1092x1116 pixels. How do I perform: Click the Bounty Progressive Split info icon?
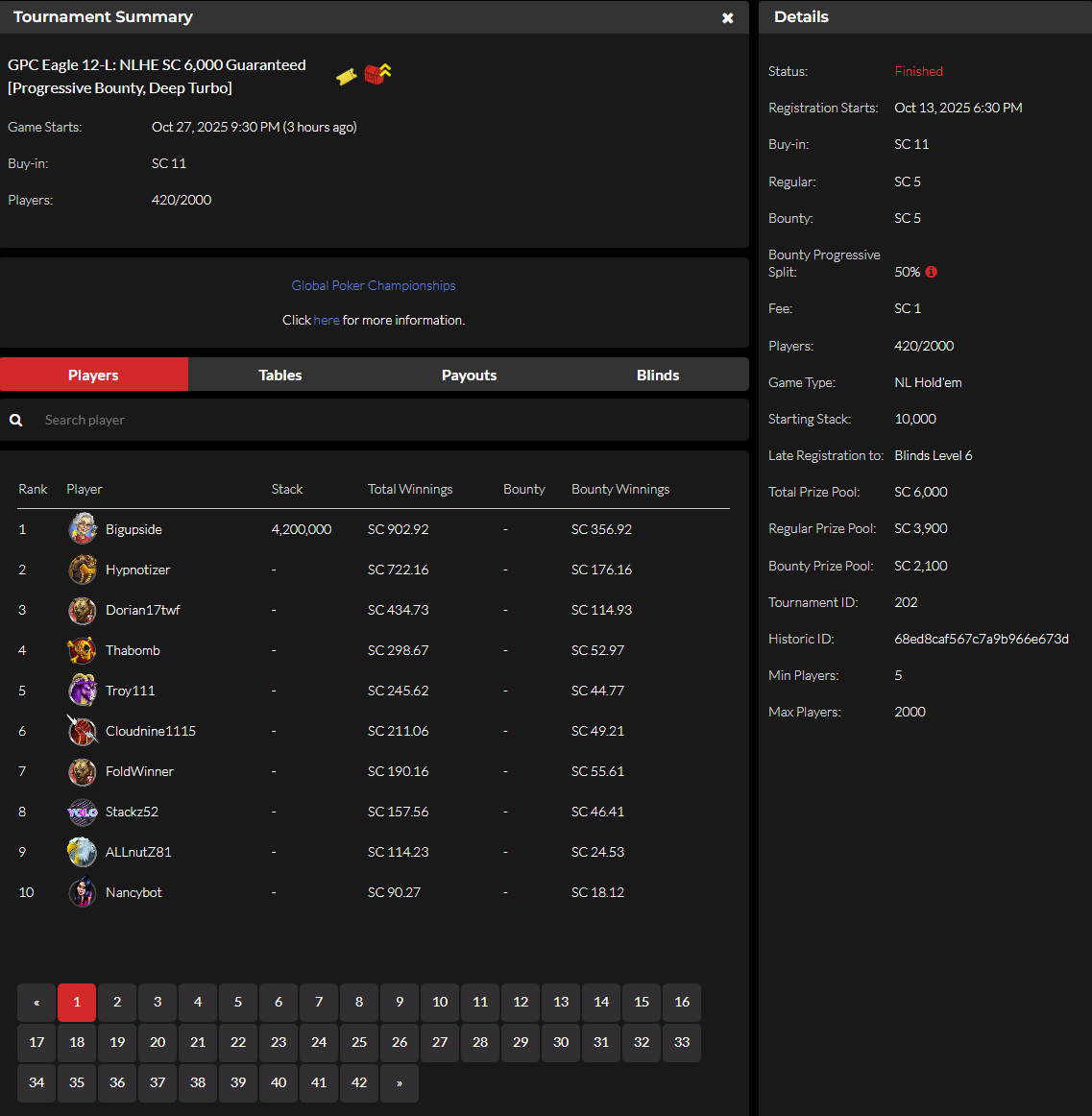[x=931, y=272]
